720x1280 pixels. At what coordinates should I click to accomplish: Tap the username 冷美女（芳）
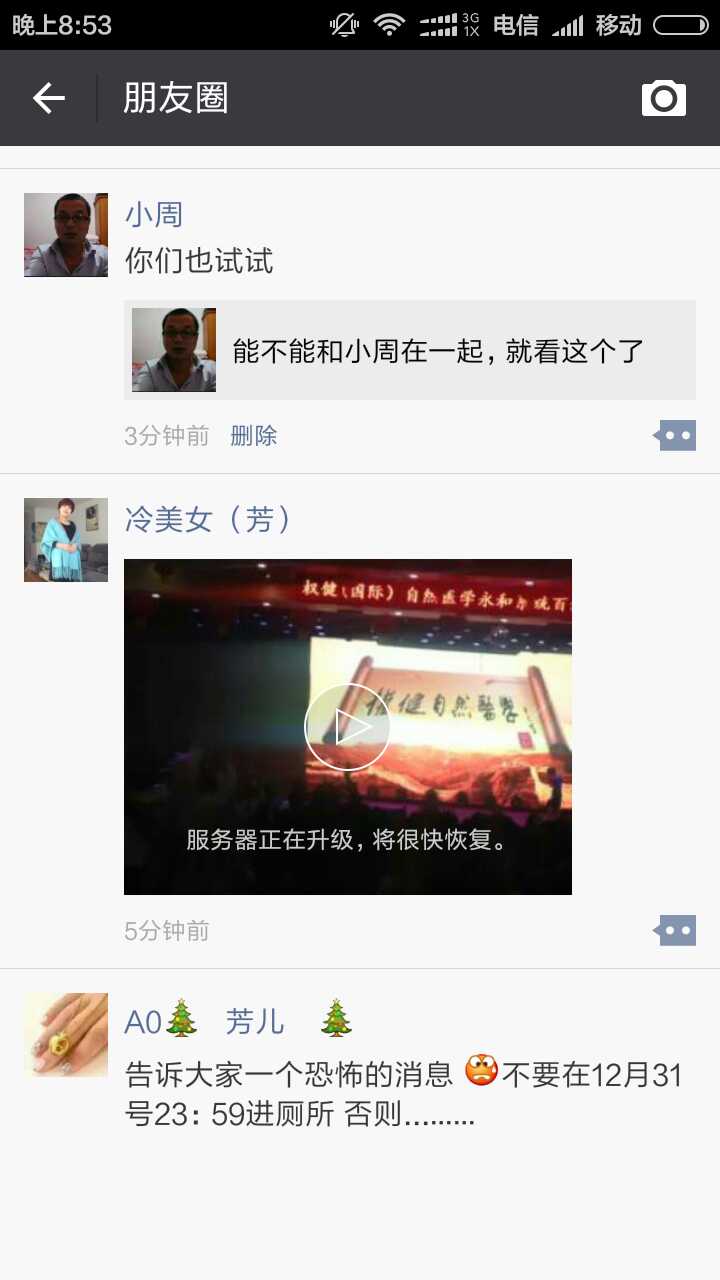[x=208, y=519]
